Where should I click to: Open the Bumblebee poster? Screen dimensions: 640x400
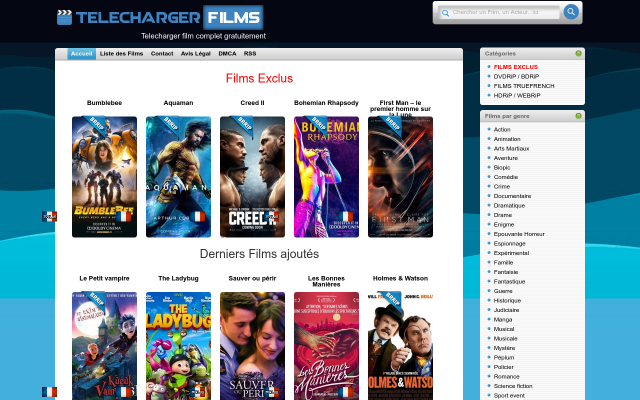pos(104,177)
